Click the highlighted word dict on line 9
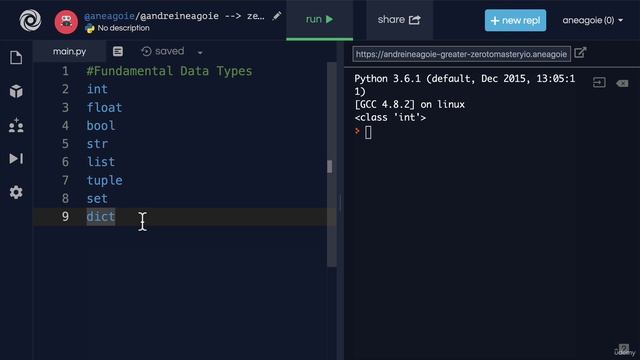The image size is (640, 360). (101, 216)
